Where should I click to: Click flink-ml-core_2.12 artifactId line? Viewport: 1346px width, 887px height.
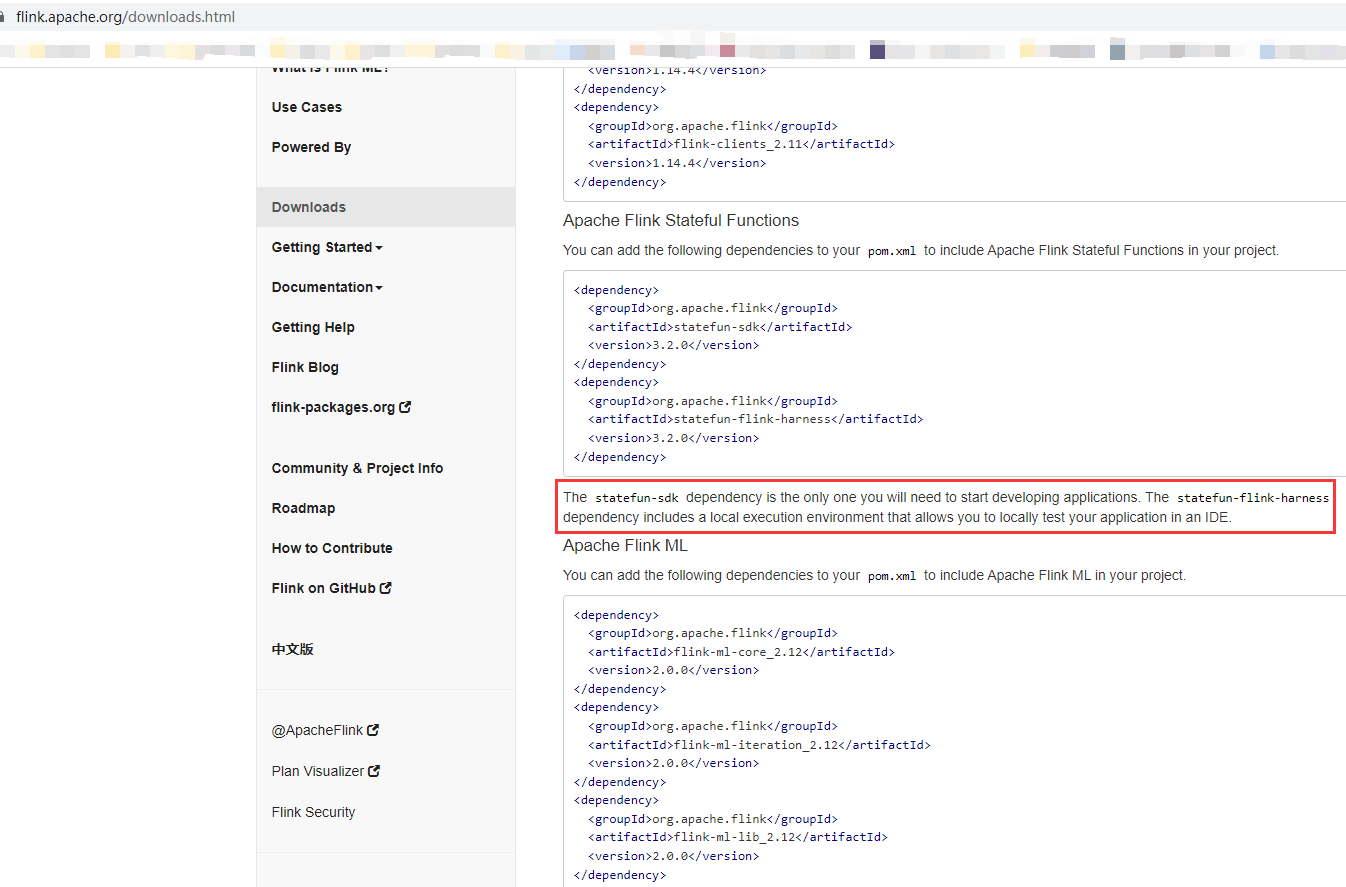(741, 652)
